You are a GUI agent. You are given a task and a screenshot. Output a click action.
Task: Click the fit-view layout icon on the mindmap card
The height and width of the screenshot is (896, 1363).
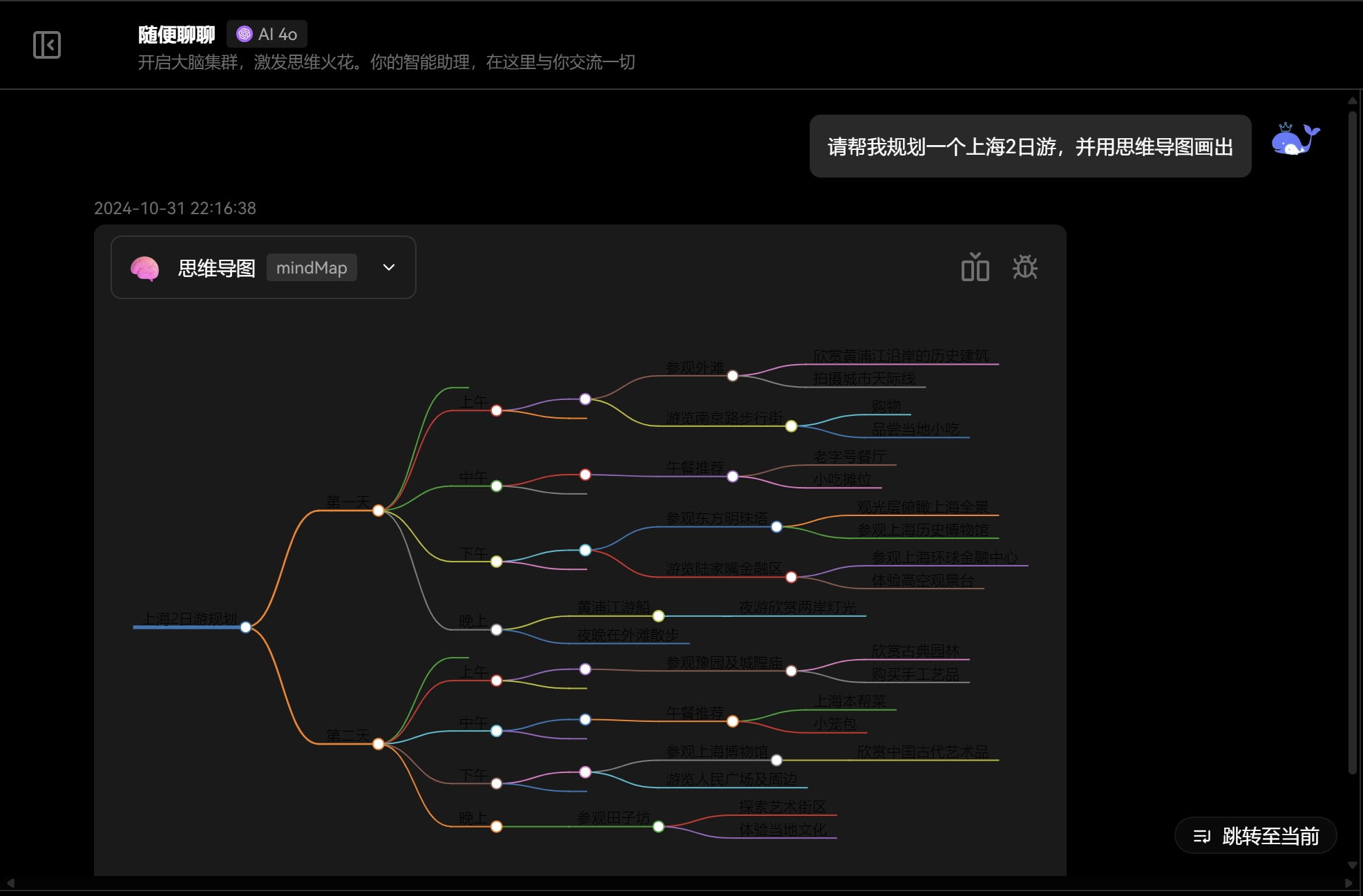pos(975,267)
